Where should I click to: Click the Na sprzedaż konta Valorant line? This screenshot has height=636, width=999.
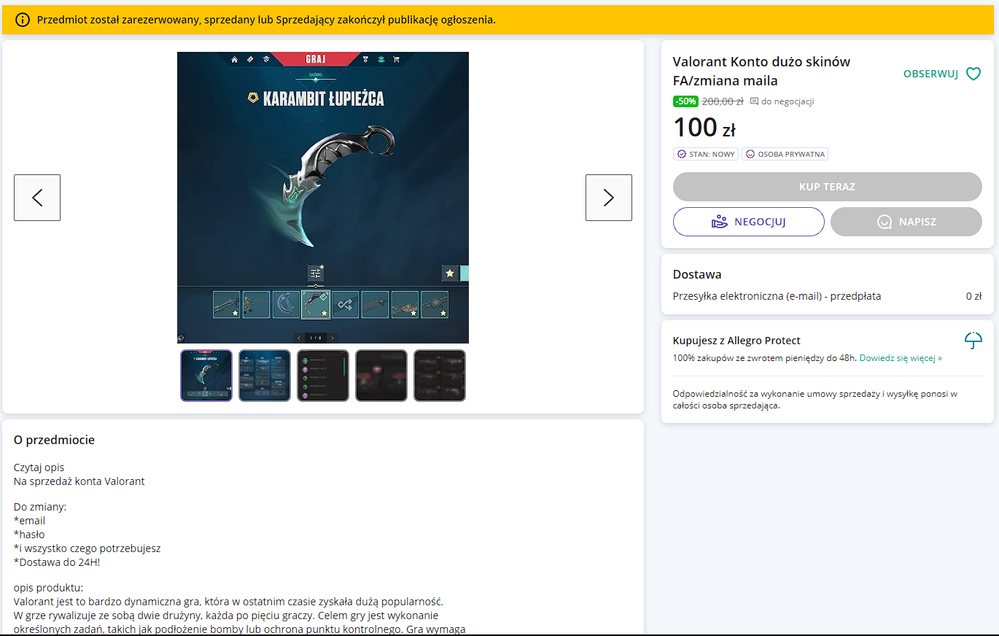(79, 481)
